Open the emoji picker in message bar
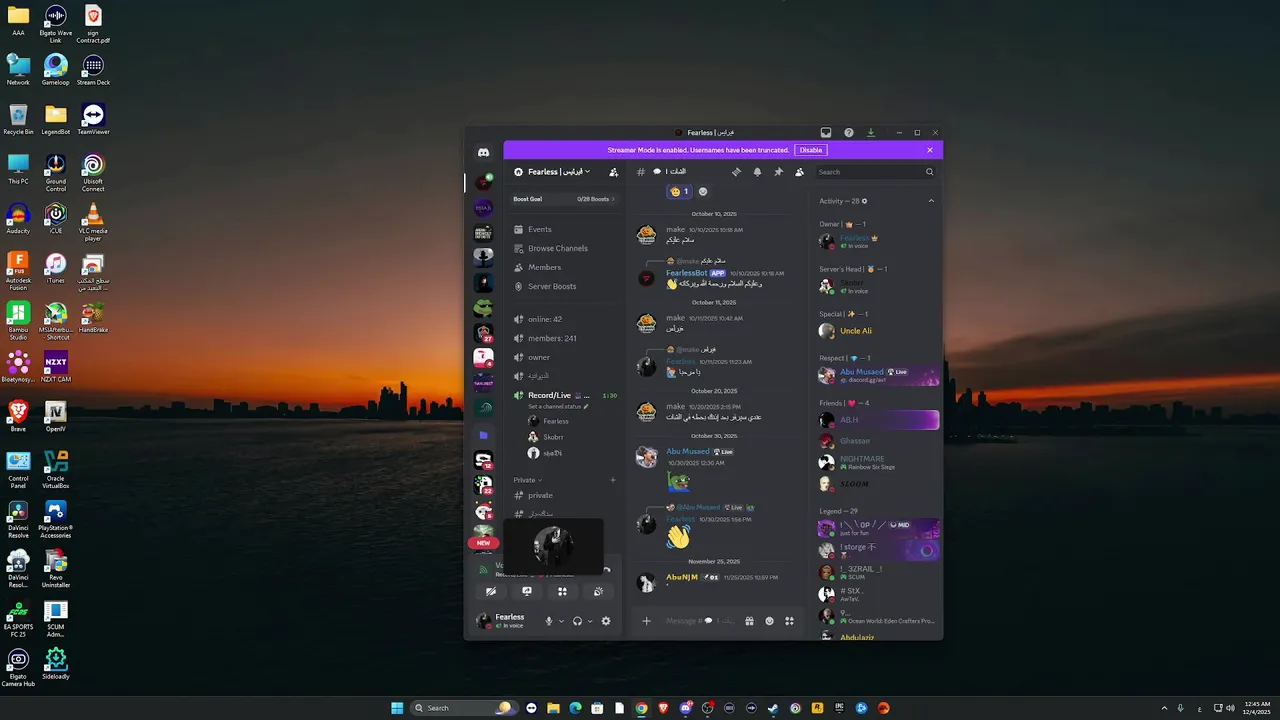 click(x=769, y=621)
